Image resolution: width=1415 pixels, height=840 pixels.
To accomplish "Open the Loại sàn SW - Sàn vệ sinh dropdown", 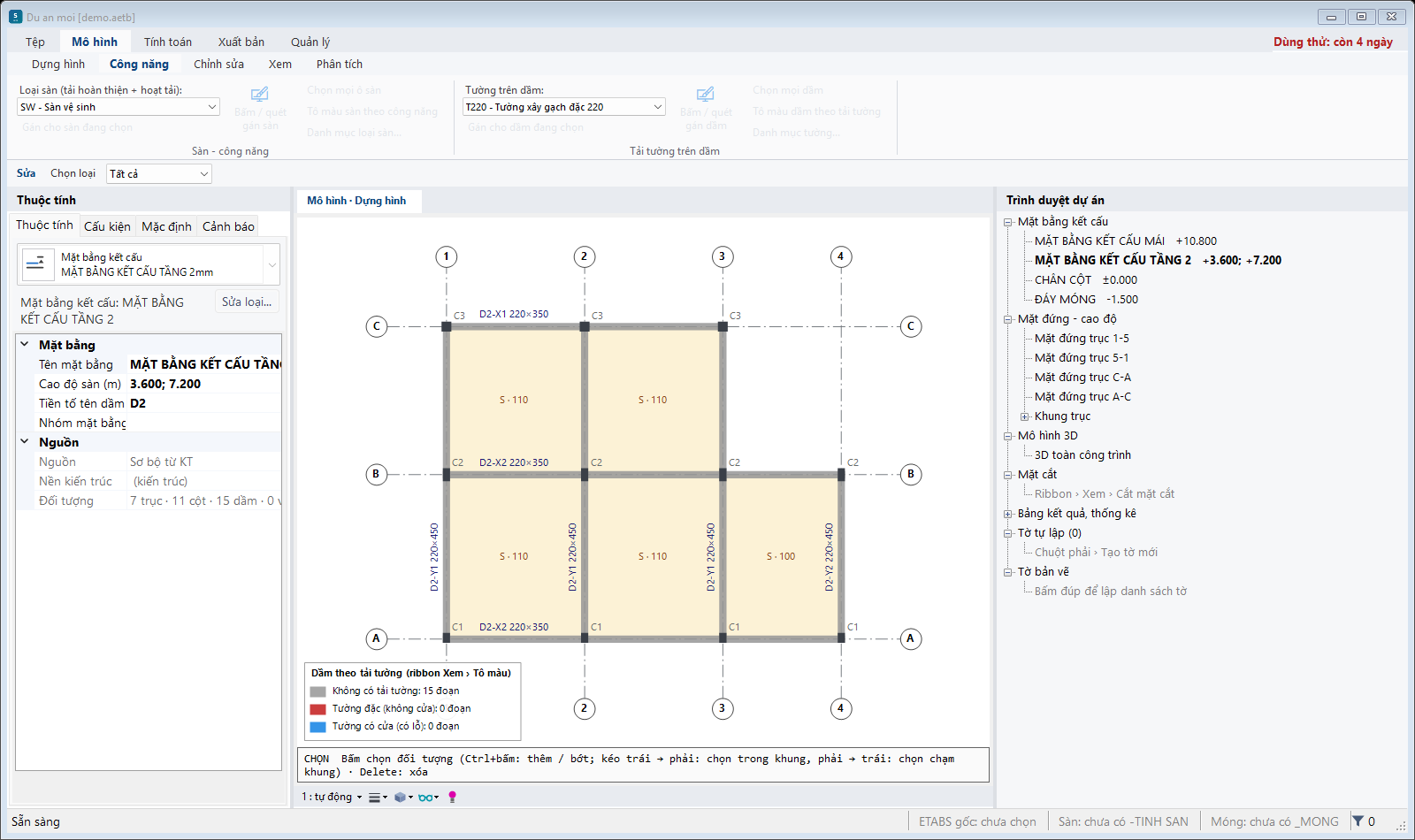I will 119,107.
